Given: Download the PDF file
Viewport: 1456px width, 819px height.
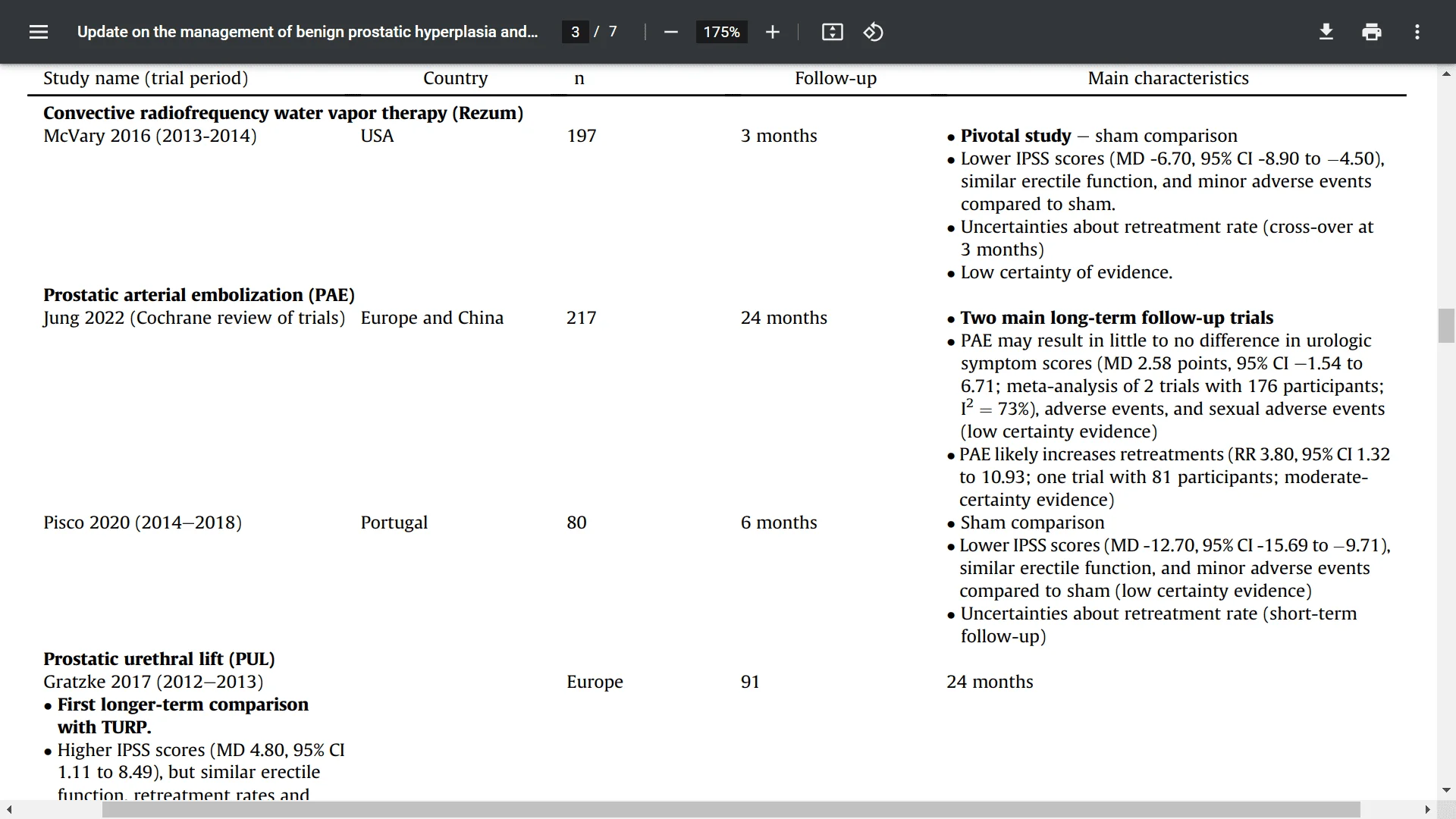Looking at the screenshot, I should (1326, 32).
